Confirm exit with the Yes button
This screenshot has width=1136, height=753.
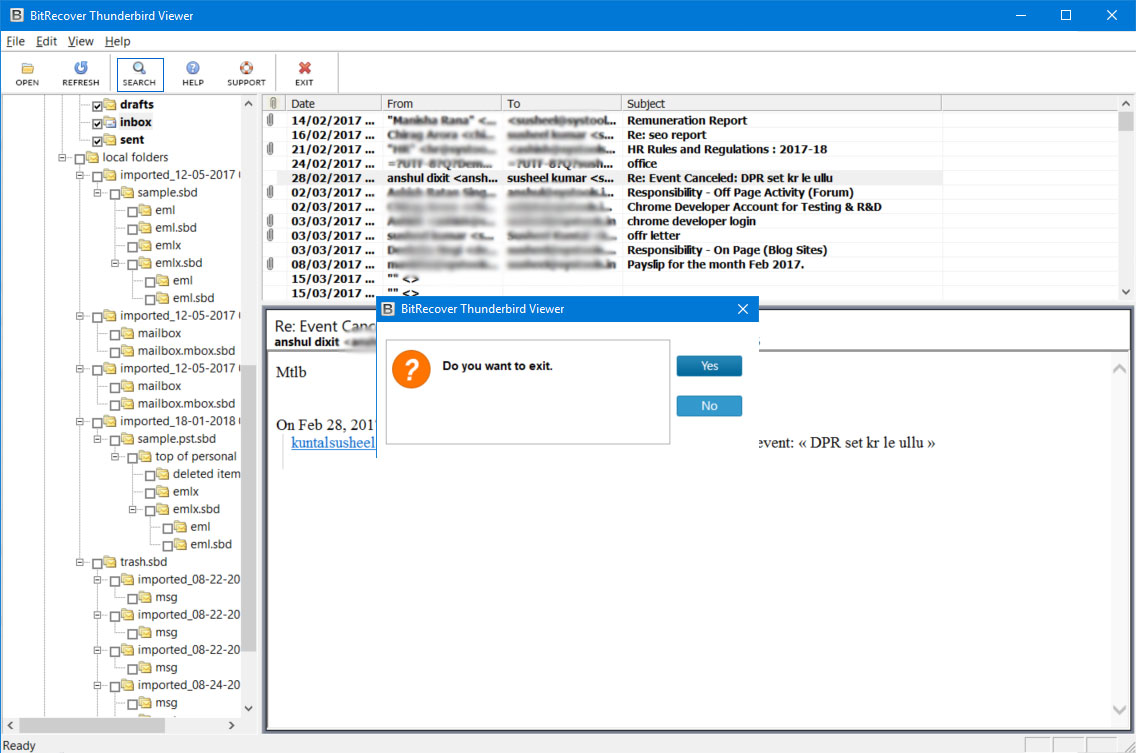(x=709, y=366)
